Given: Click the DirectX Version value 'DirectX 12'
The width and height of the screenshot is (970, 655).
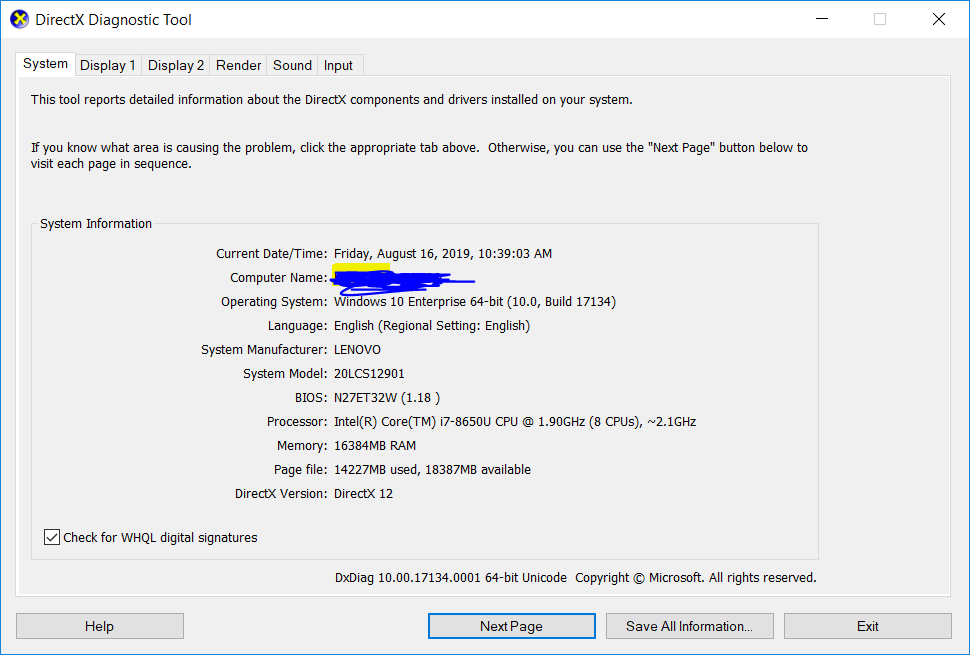Looking at the screenshot, I should pos(364,494).
